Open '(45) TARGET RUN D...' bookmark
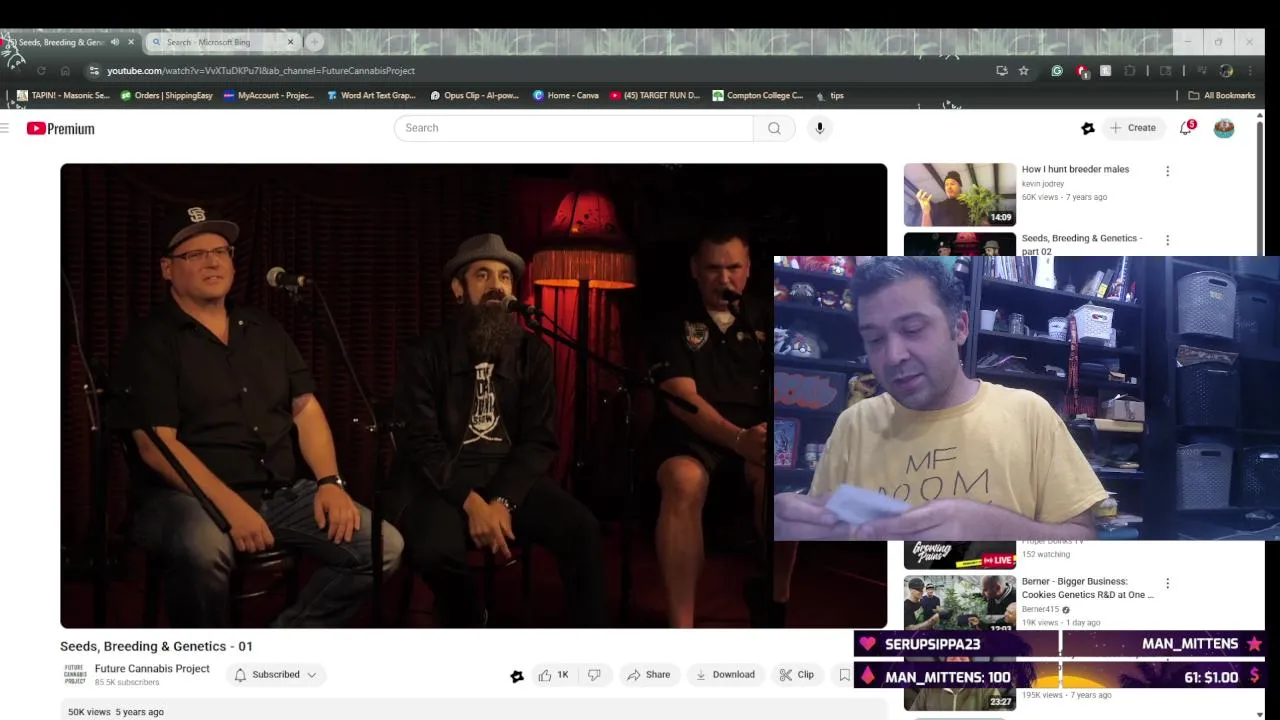This screenshot has height=720, width=1280. coord(656,96)
